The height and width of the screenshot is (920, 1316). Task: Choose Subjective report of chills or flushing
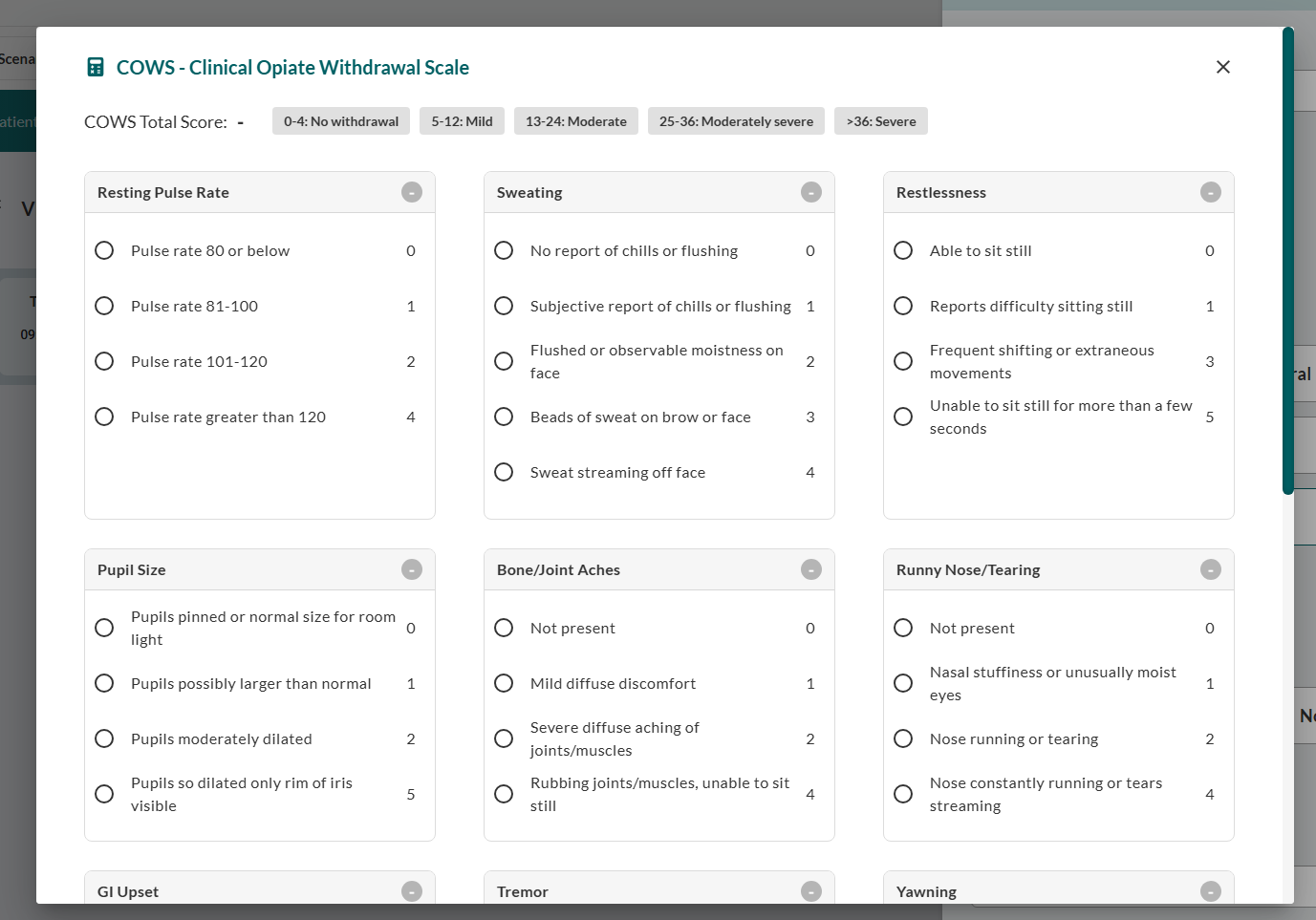pos(504,306)
